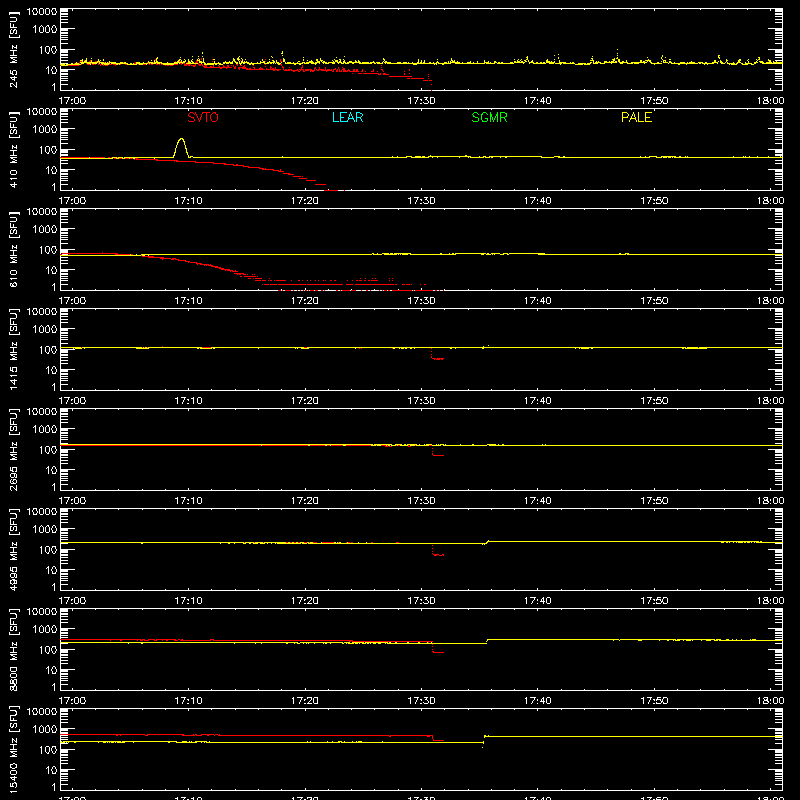Select the 245 MHz [SFU] axis title
800x800 pixels.
13,49
